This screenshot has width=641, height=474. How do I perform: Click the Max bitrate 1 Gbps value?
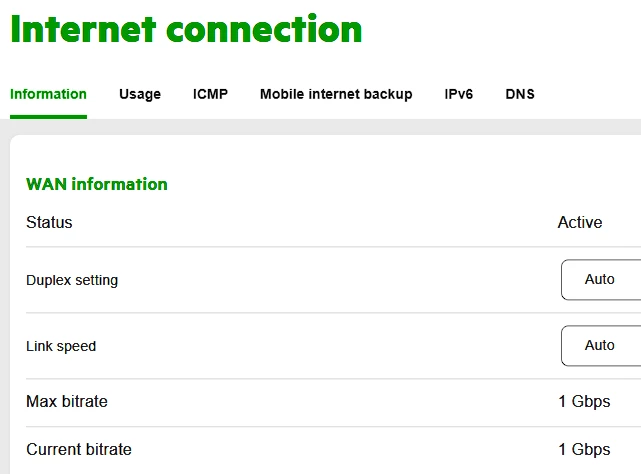point(584,401)
